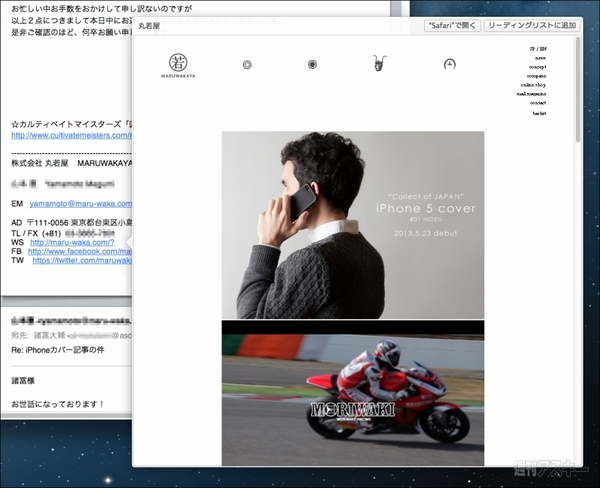Open the contact menu item
600x488 pixels.
tap(538, 103)
